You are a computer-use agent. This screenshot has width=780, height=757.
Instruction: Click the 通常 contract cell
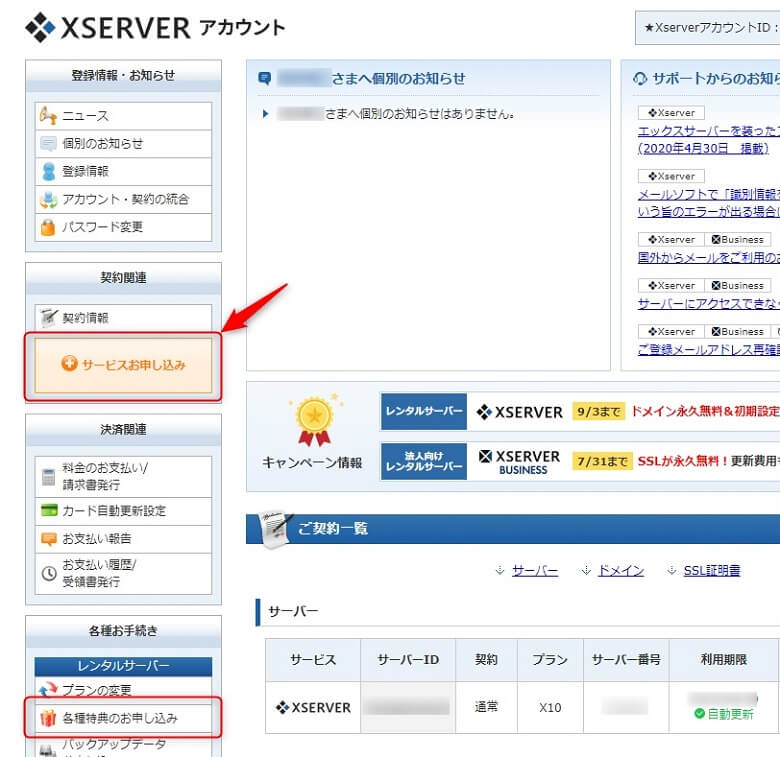[x=486, y=707]
